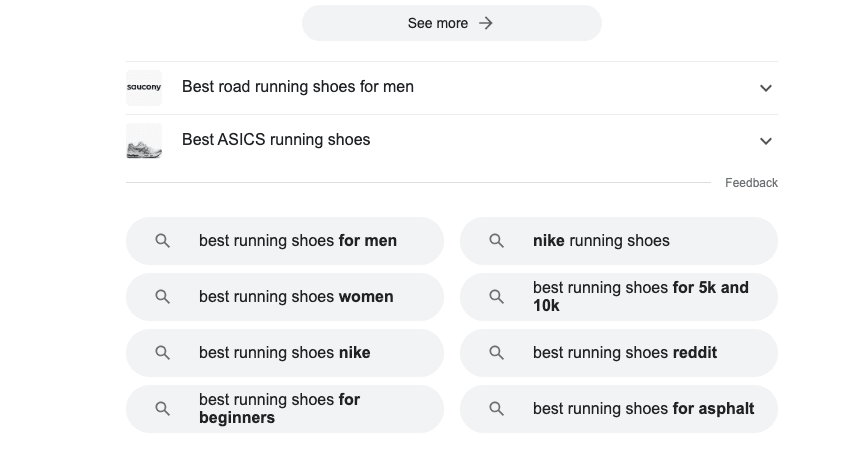Expand Best ASICS running shoes chevron

point(766,141)
